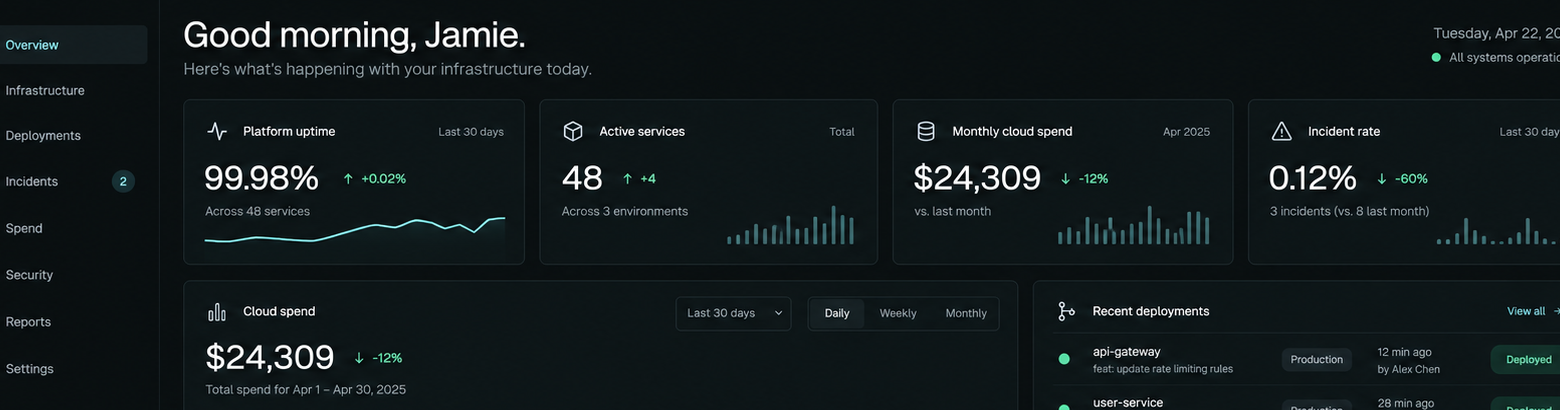Click the Active services bar chart
1560x410 pixels.
point(791,225)
